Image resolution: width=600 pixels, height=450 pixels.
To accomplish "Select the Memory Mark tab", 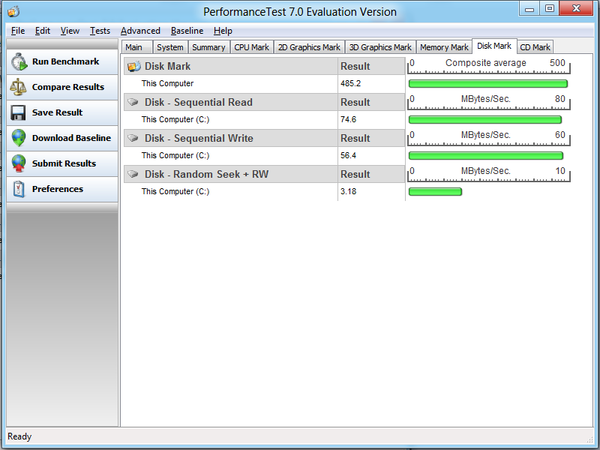I will 444,47.
